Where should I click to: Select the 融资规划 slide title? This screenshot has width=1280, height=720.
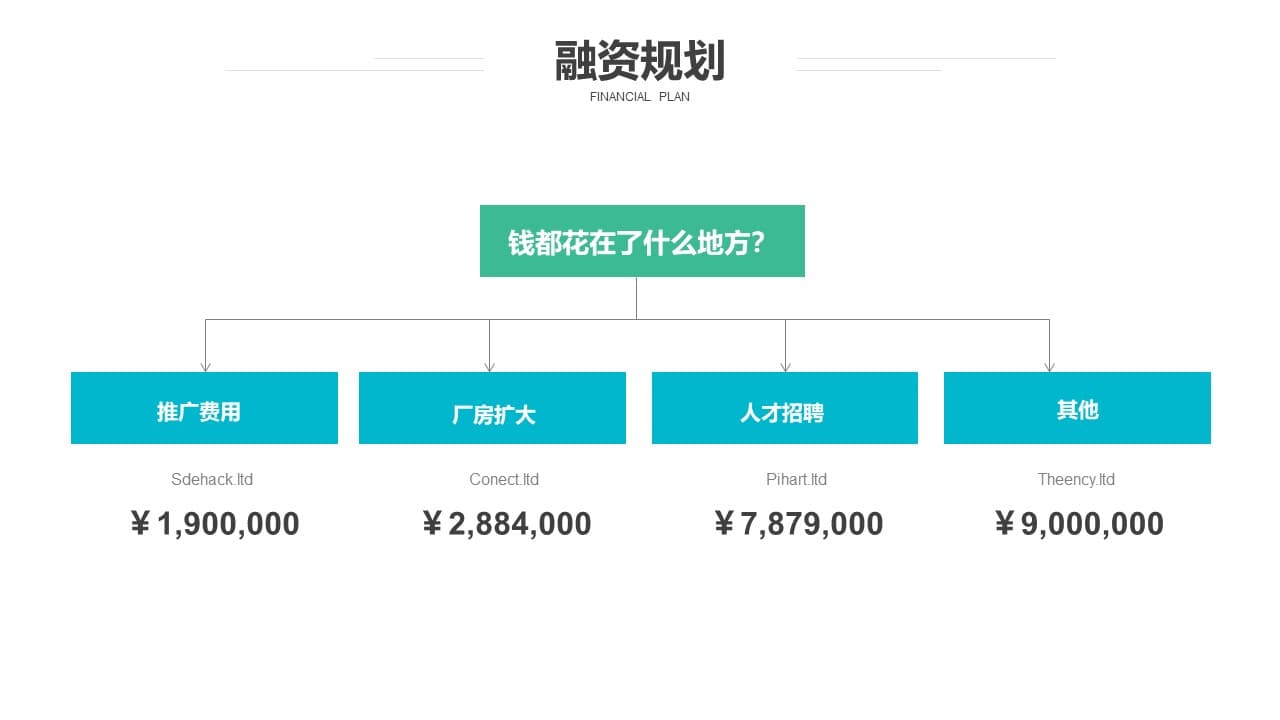640,61
